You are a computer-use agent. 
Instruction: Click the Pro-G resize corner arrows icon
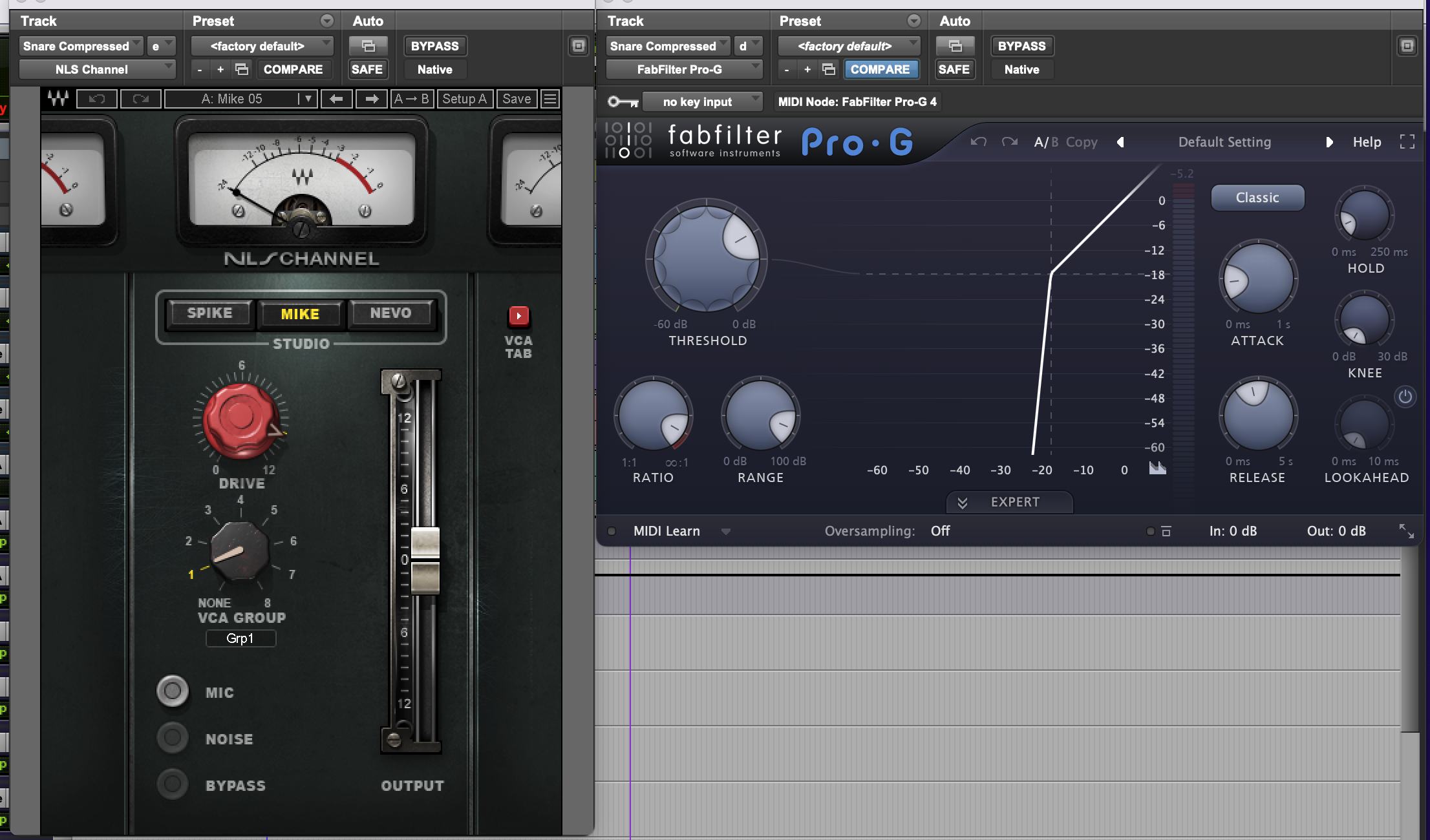point(1407,531)
